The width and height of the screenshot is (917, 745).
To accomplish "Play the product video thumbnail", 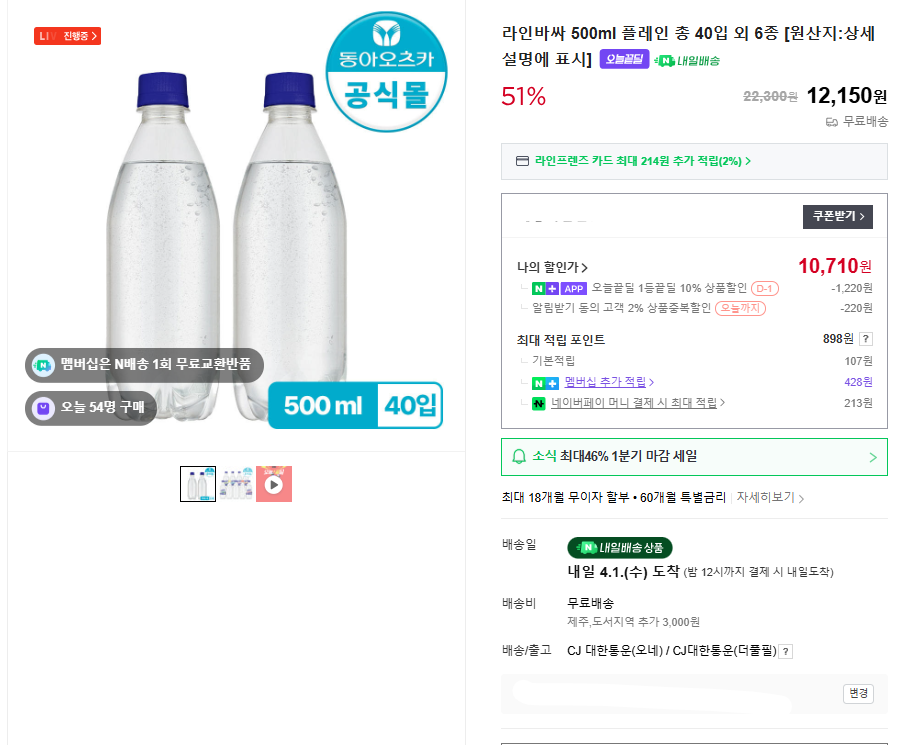I will [x=274, y=484].
